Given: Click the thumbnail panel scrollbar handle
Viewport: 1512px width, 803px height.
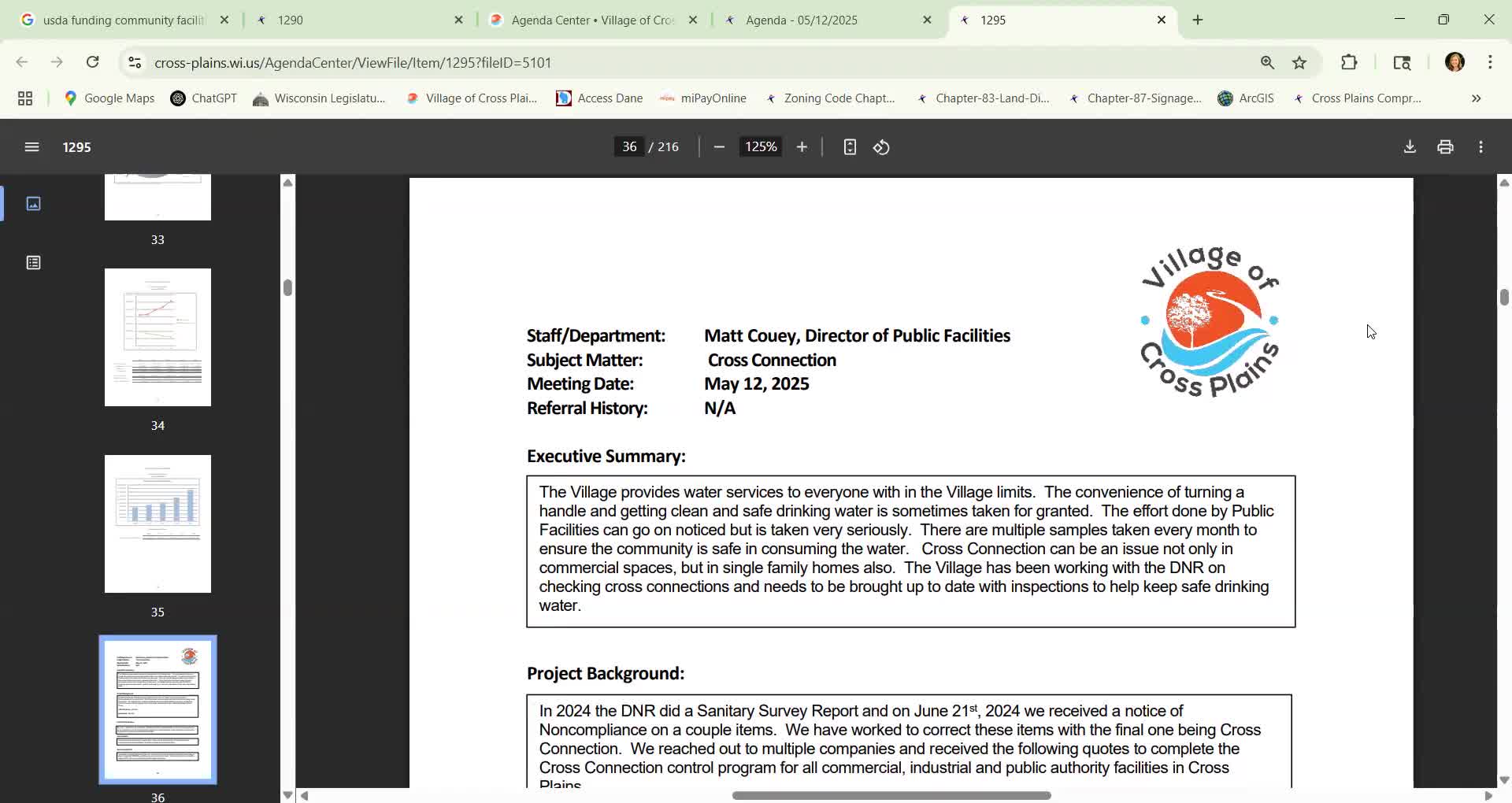Looking at the screenshot, I should (287, 287).
